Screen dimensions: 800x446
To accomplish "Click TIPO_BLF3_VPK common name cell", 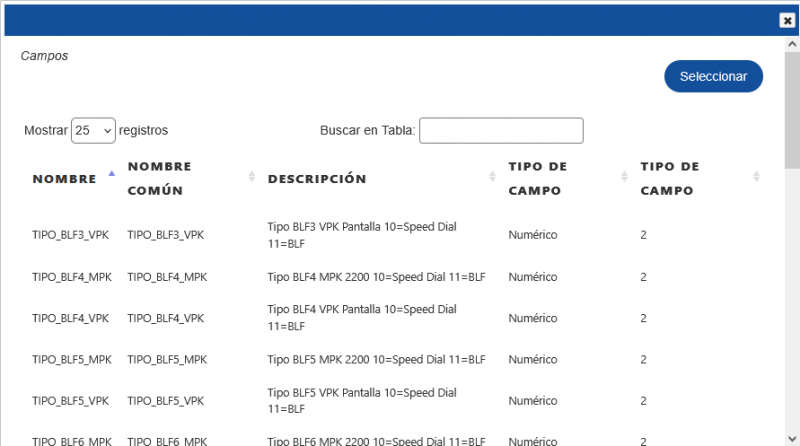I will pos(166,235).
